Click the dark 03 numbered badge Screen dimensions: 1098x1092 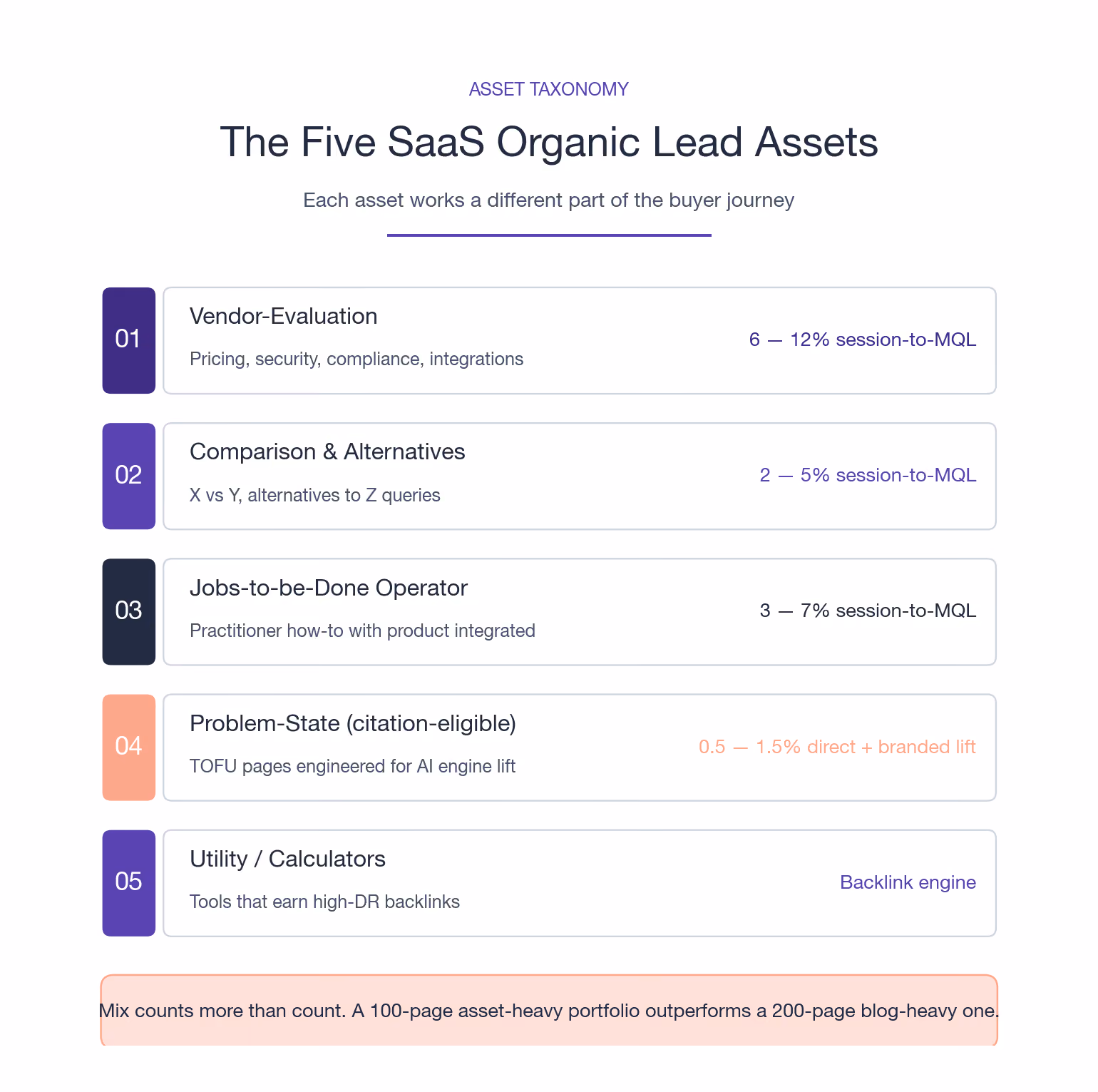point(129,611)
